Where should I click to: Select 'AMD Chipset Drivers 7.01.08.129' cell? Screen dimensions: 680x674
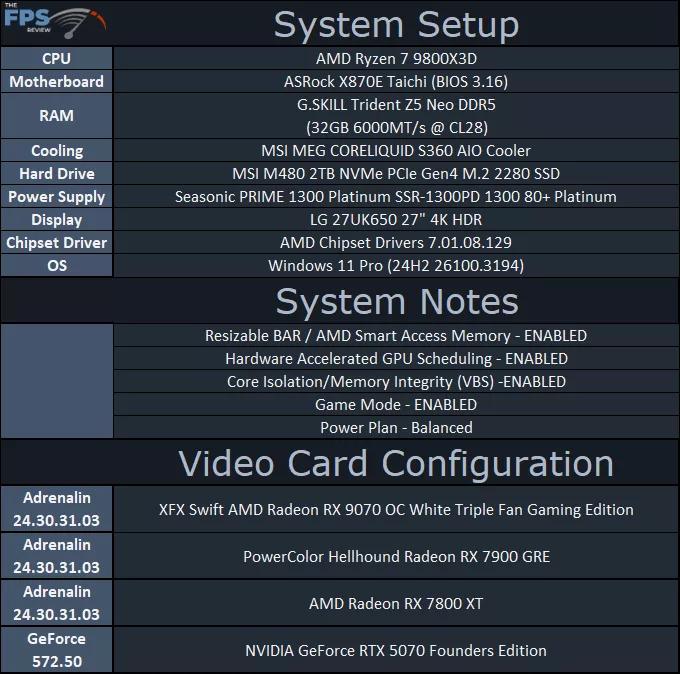396,242
